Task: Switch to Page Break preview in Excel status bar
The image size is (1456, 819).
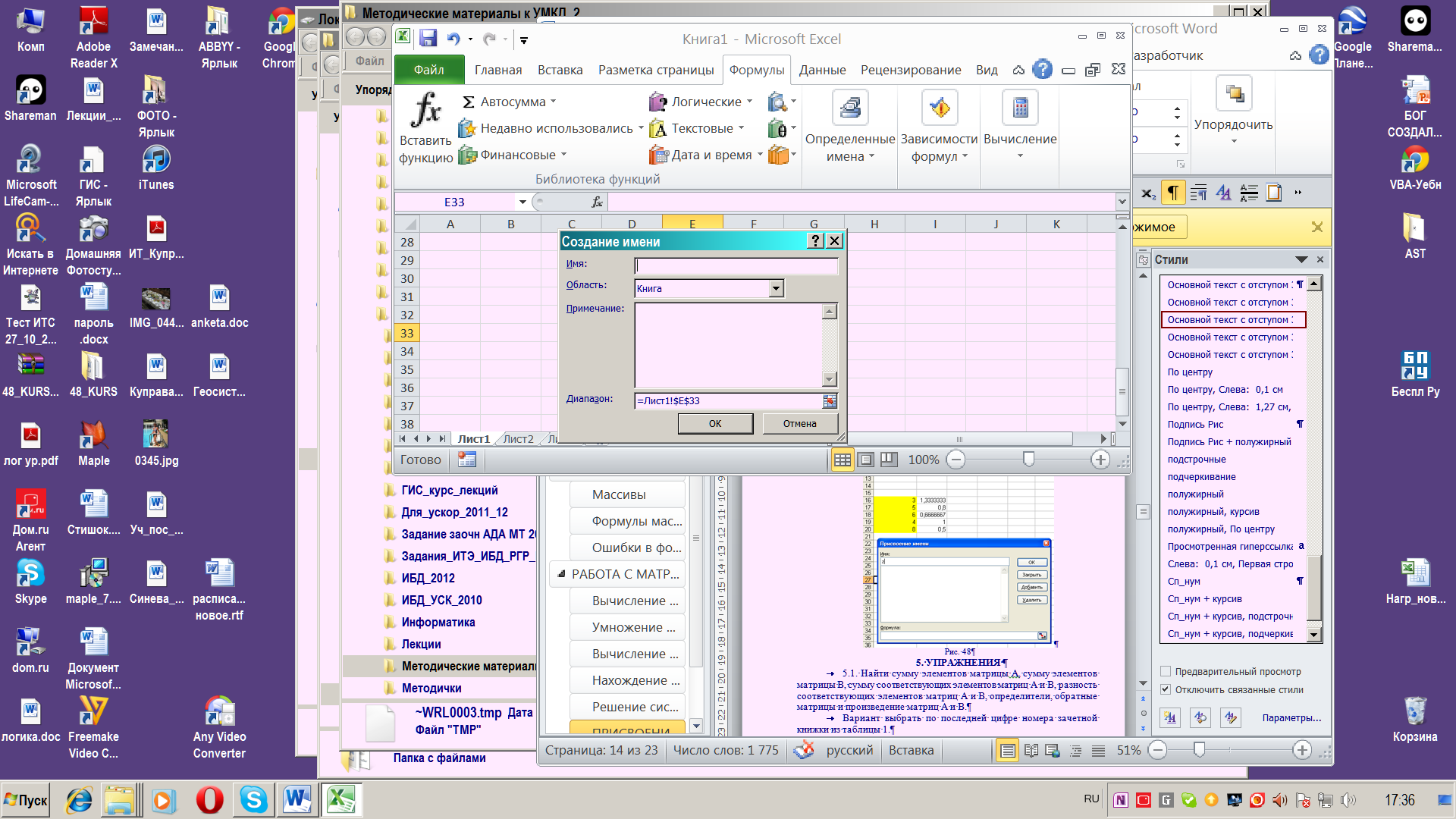Action: point(889,460)
